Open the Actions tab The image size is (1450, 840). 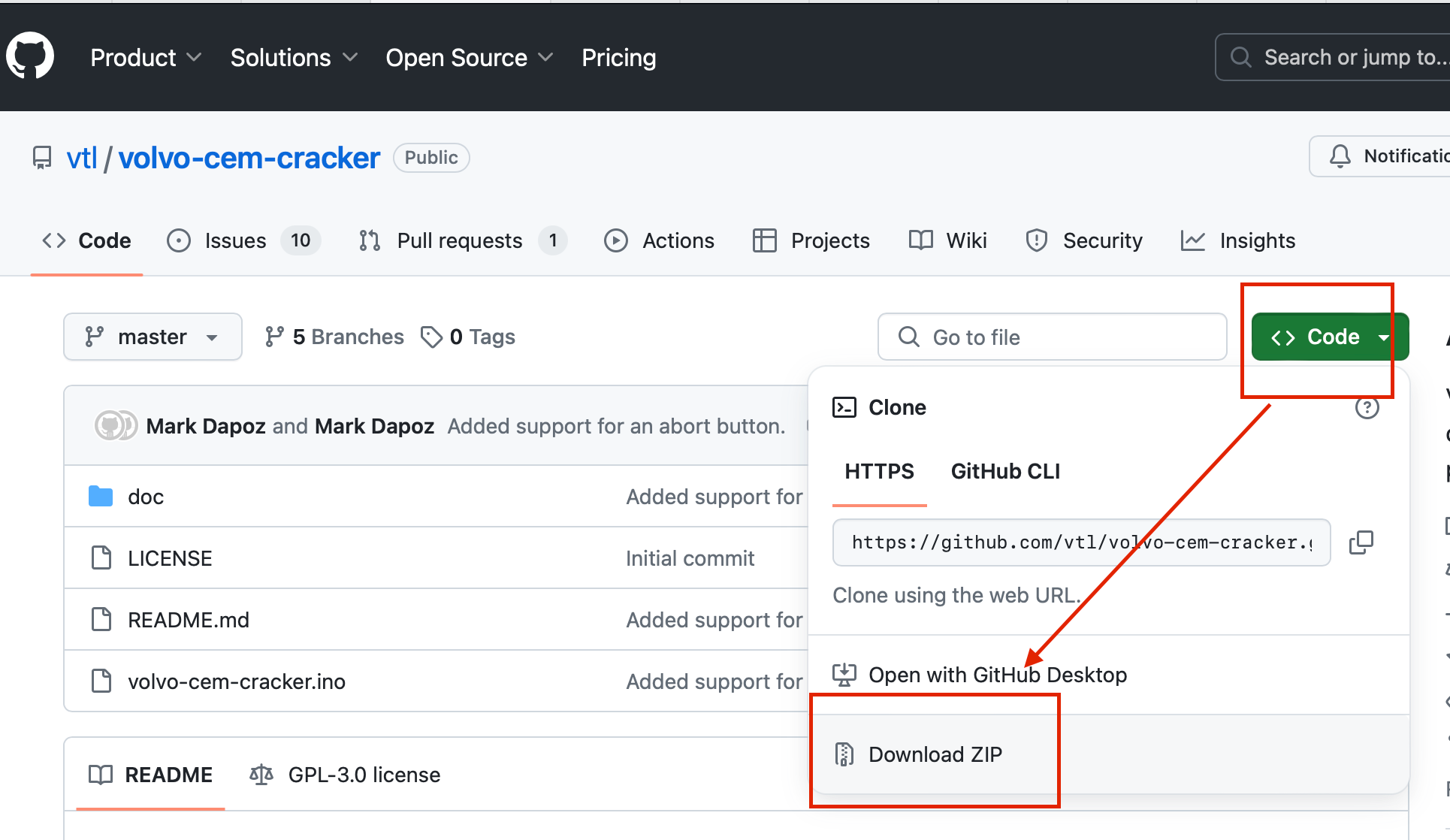[659, 240]
